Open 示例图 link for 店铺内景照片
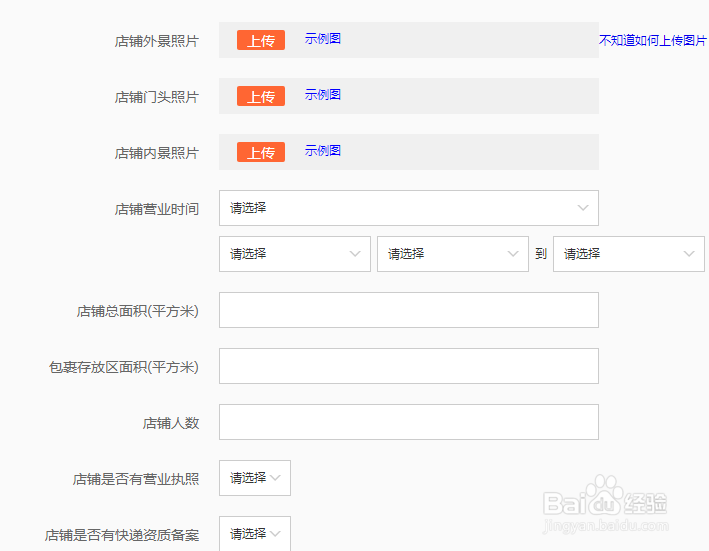This screenshot has height=551, width=709. pyautogui.click(x=322, y=151)
